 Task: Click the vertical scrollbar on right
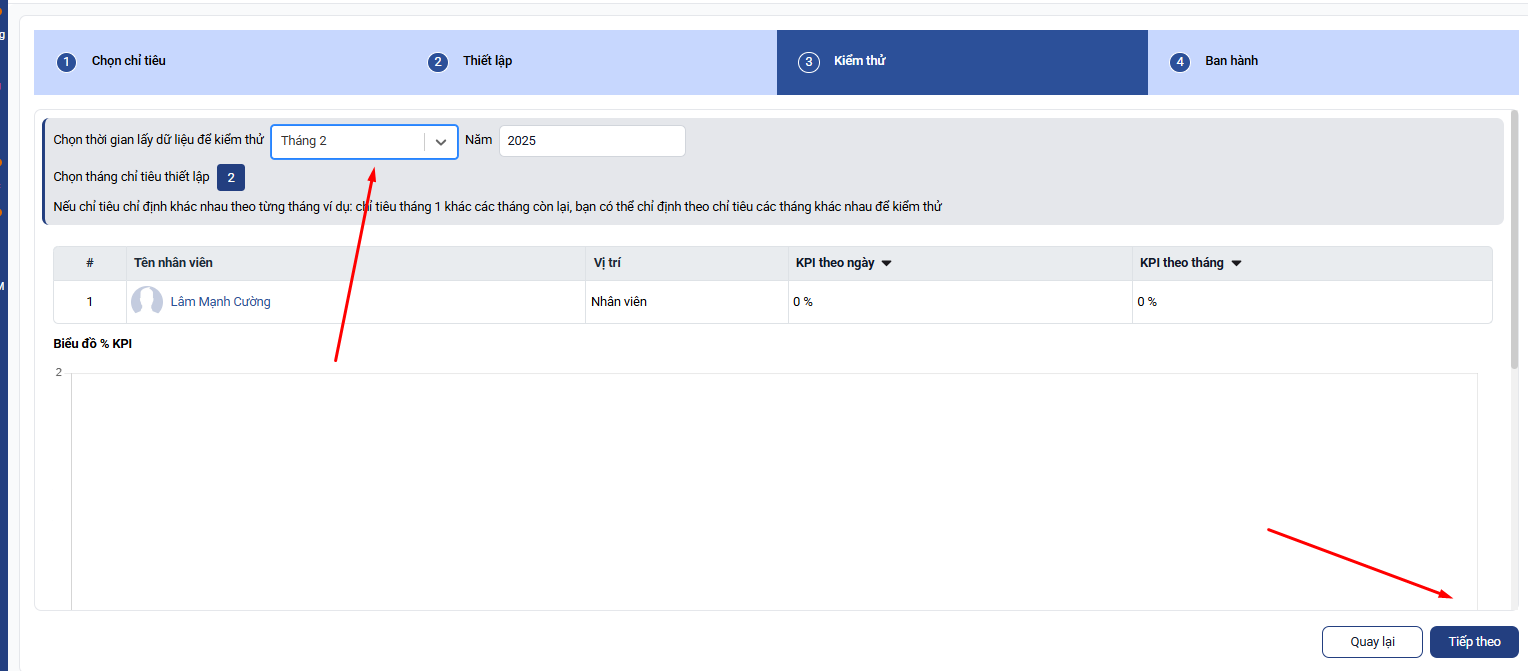pyautogui.click(x=1514, y=240)
